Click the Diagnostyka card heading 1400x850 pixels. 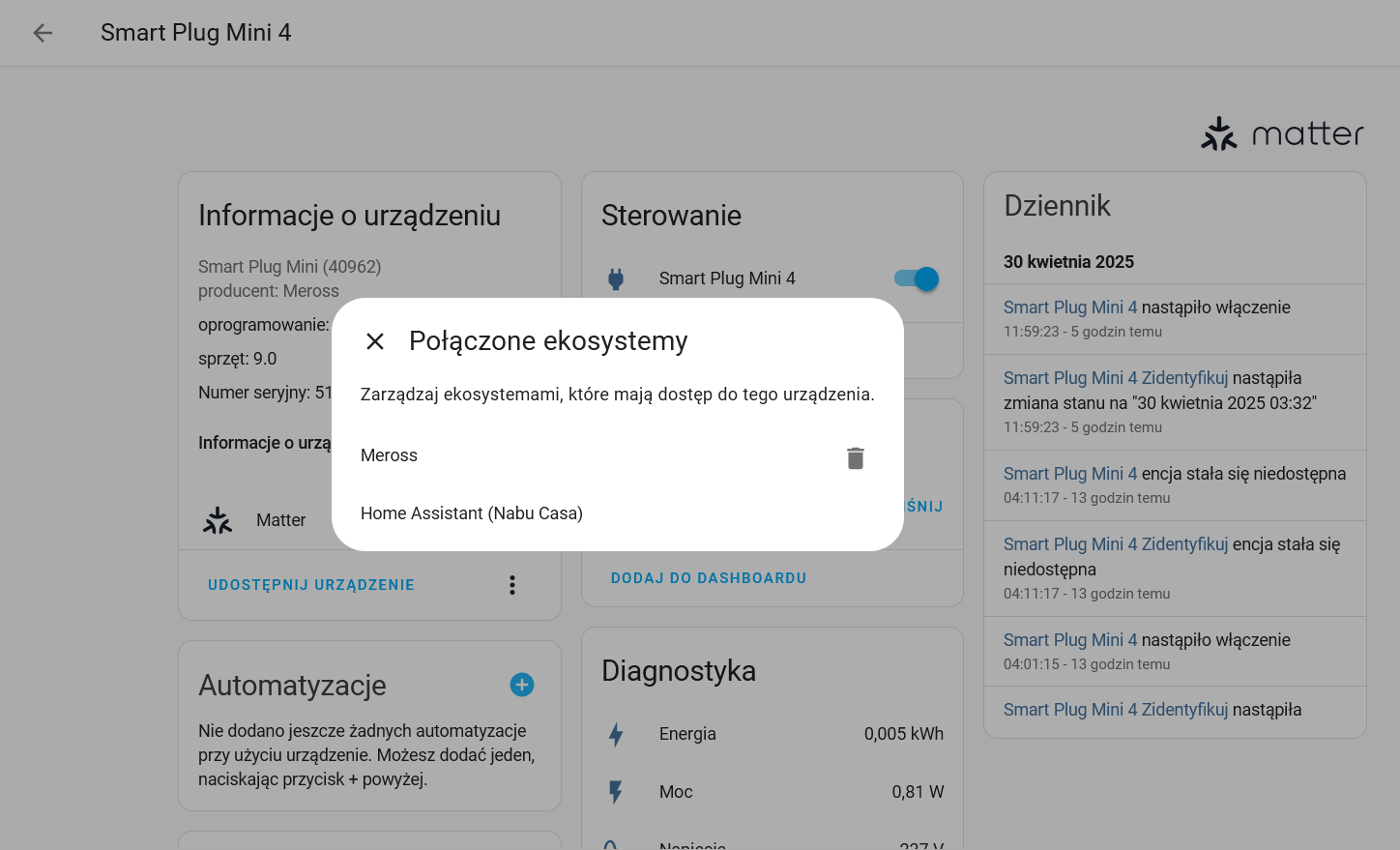[x=679, y=671]
